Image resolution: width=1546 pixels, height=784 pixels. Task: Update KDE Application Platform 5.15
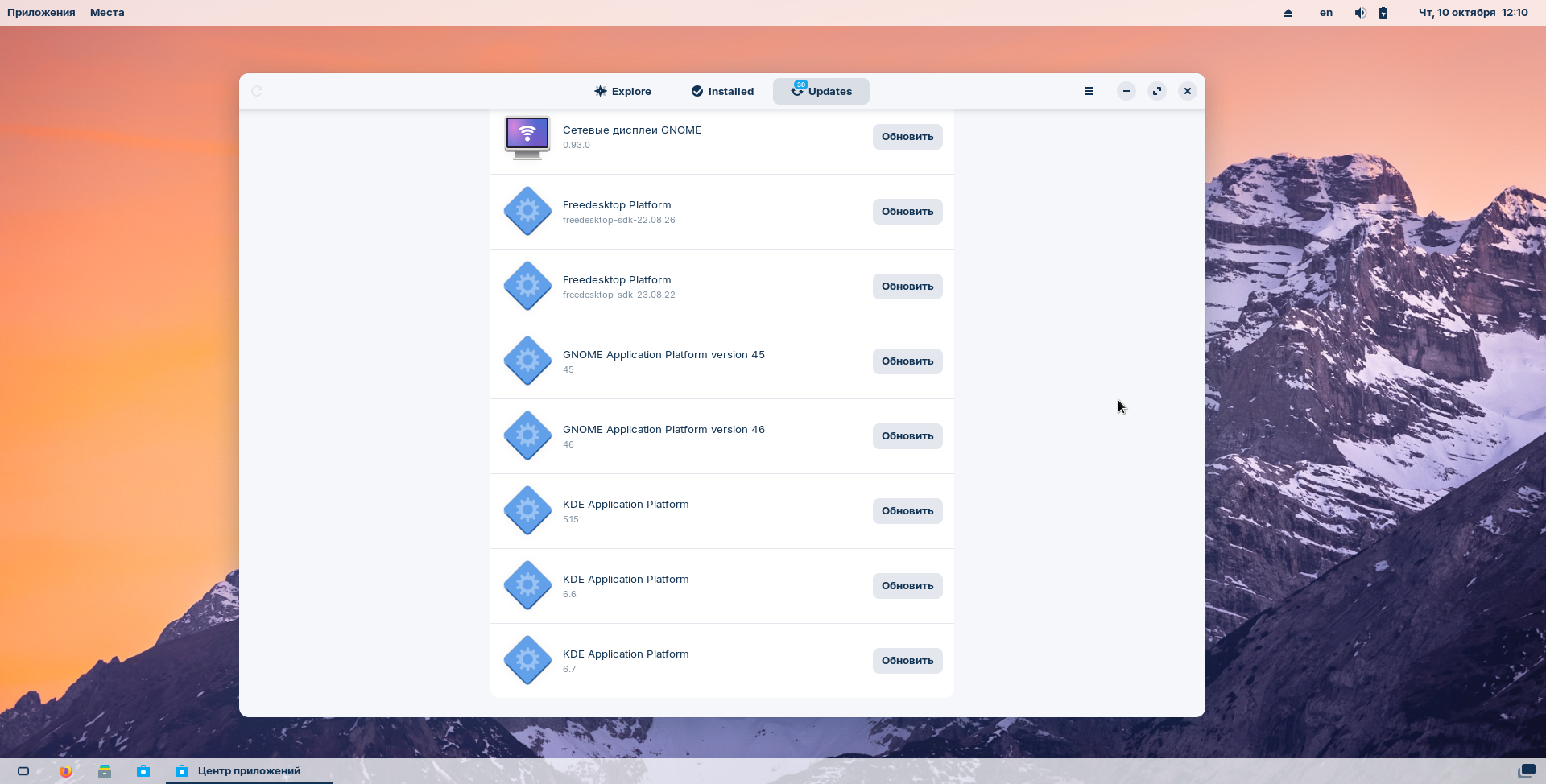(907, 511)
